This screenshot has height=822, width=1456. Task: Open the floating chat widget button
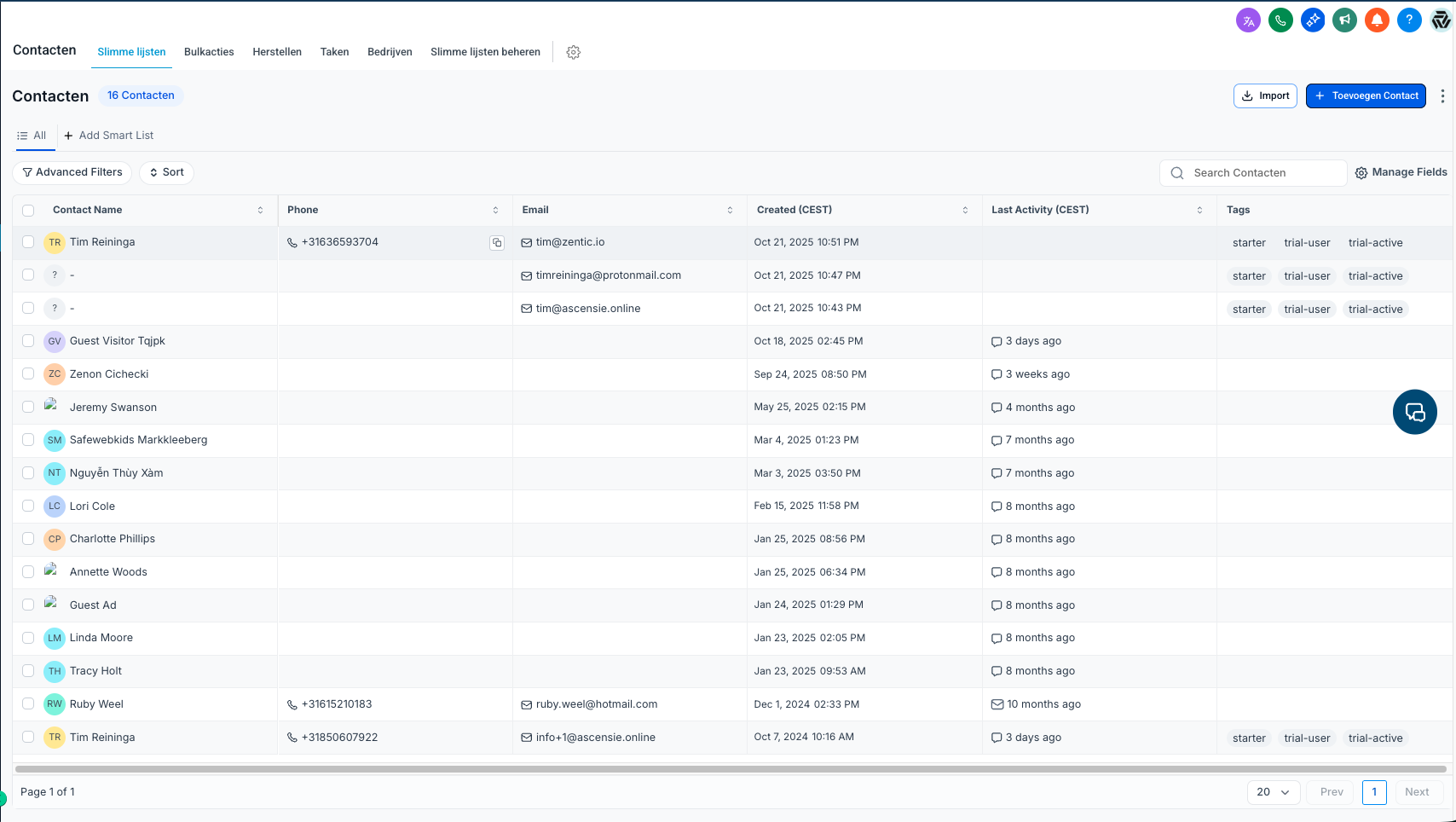(1414, 412)
